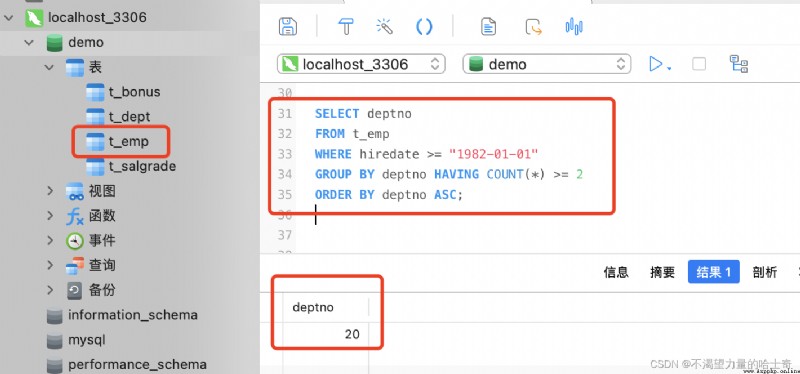
Task: Switch to the 结果 1 tab
Action: [x=714, y=271]
